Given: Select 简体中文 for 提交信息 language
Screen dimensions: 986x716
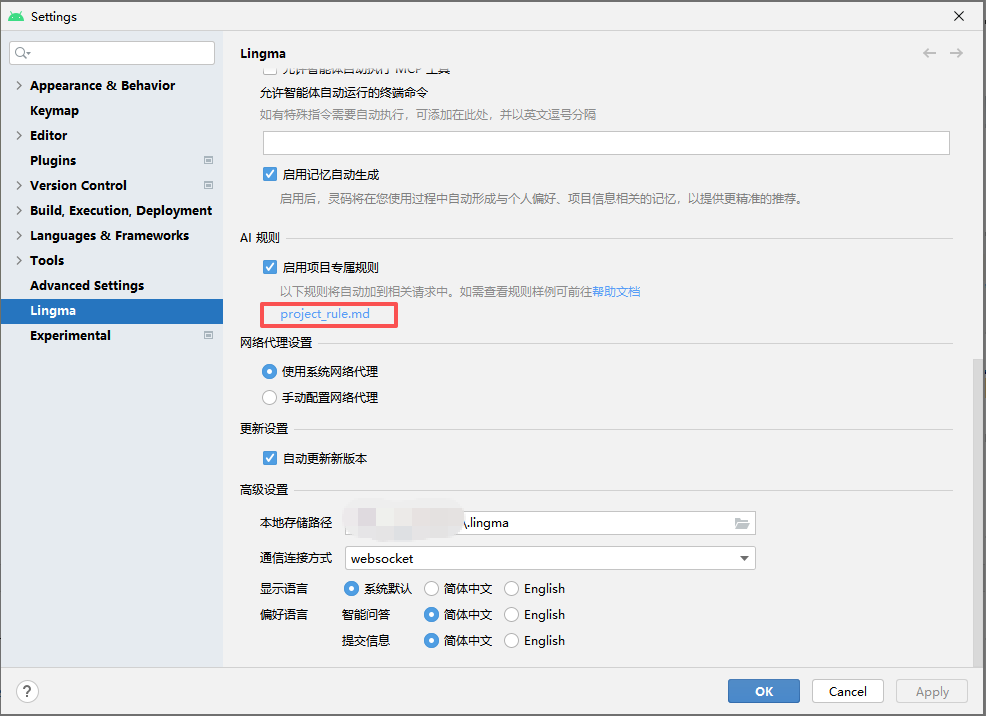Looking at the screenshot, I should coord(431,641).
